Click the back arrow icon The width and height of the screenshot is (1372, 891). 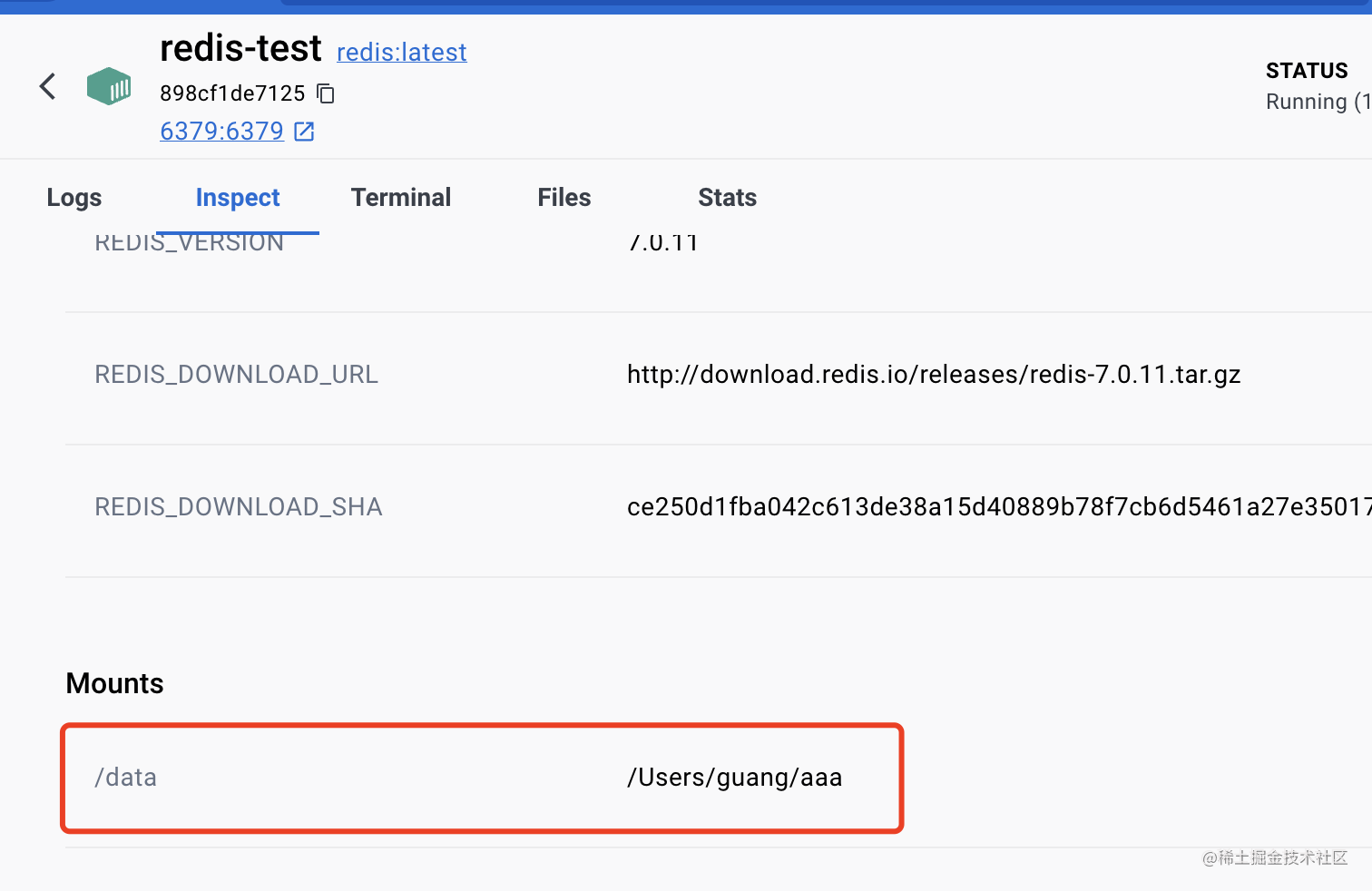tap(48, 87)
